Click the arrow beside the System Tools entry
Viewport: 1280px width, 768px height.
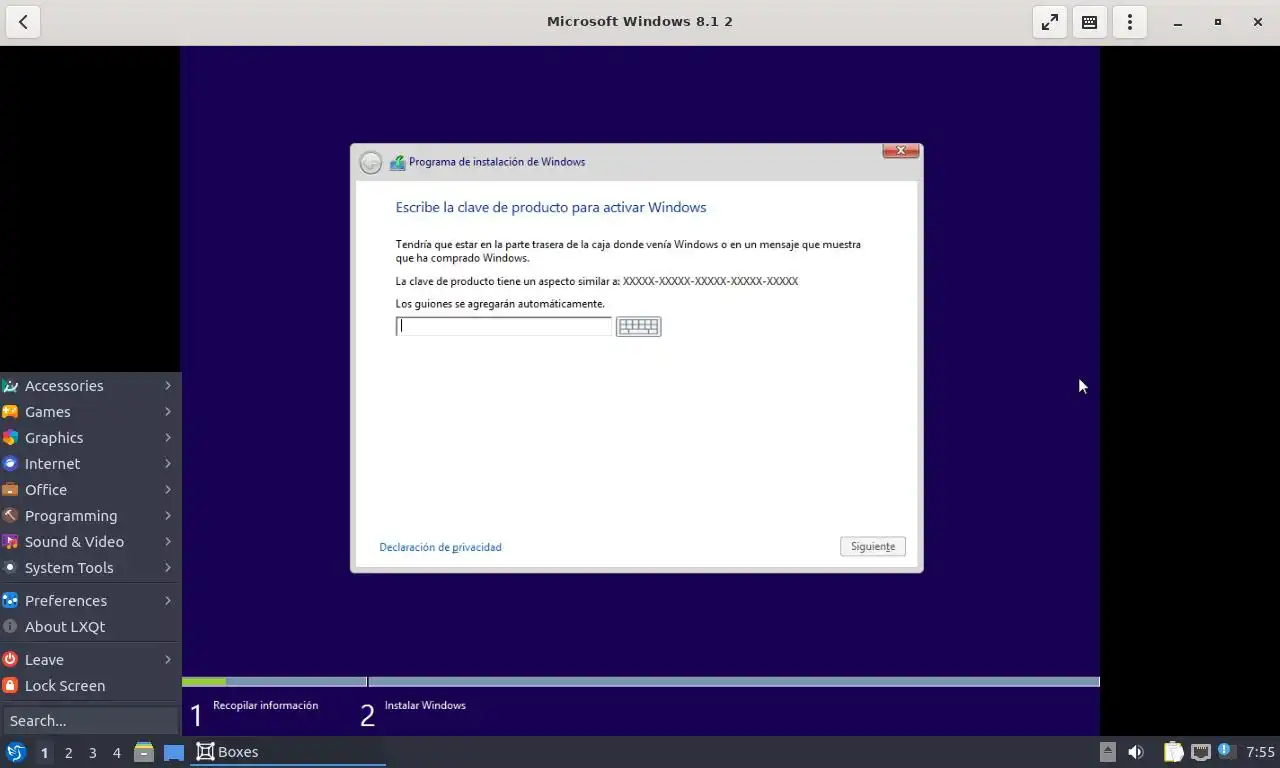tap(168, 568)
